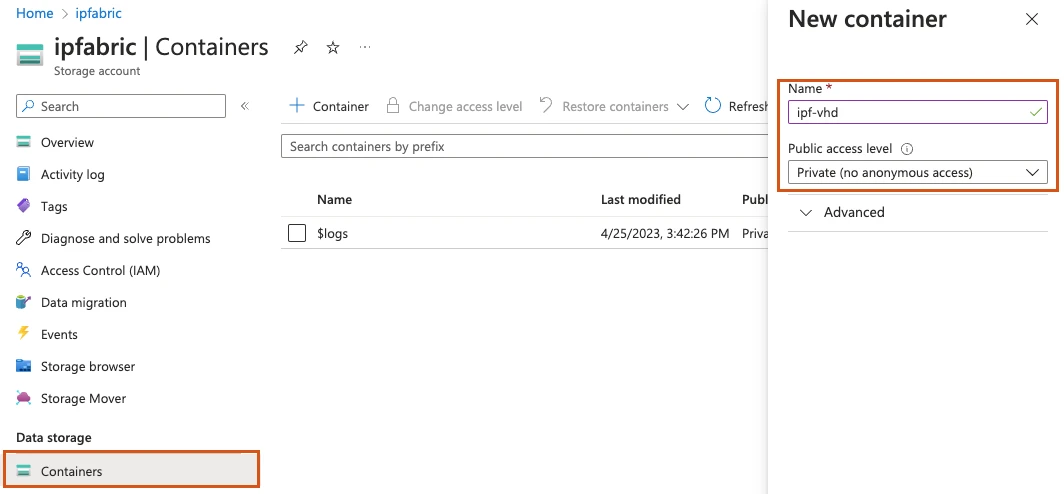1064x494 pixels.
Task: Favorite the page with star icon
Action: [x=333, y=48]
